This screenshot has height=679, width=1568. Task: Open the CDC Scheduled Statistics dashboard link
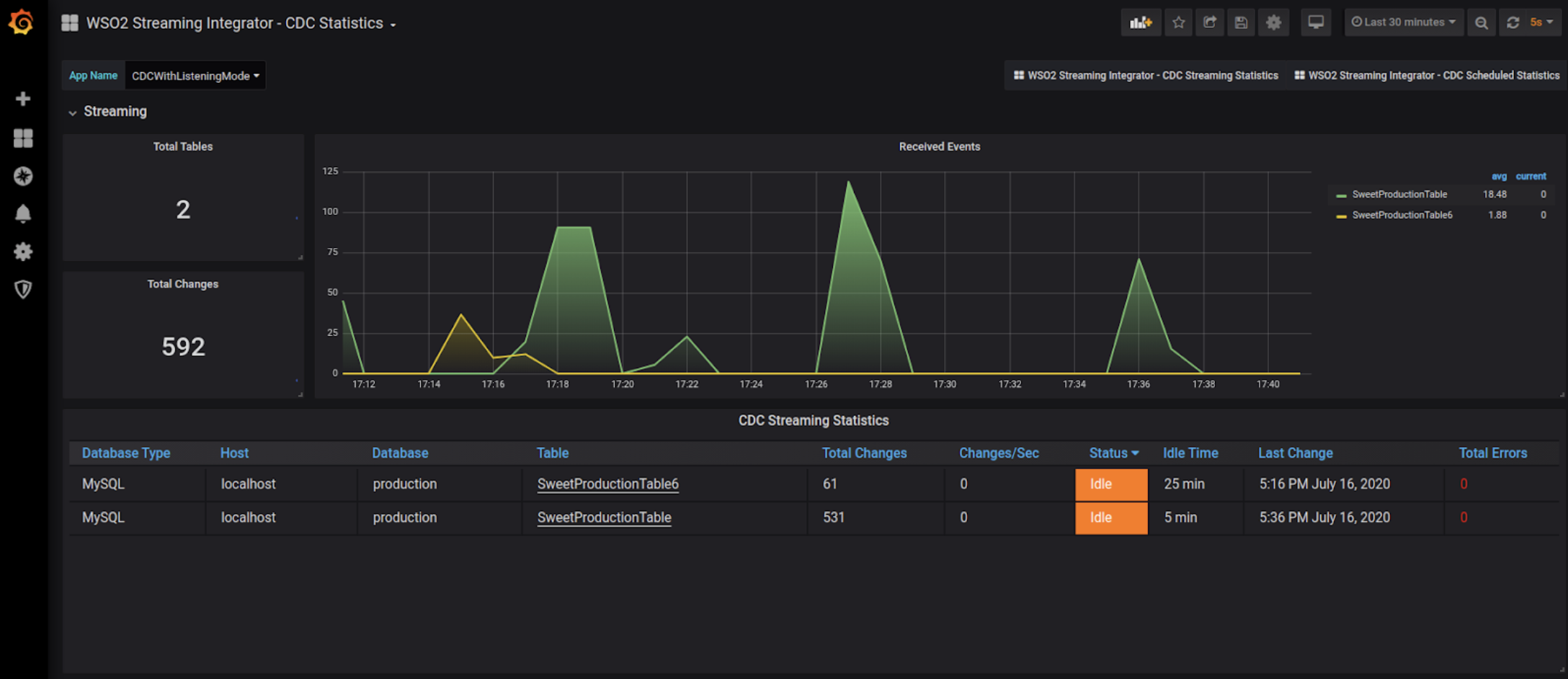pos(1427,76)
